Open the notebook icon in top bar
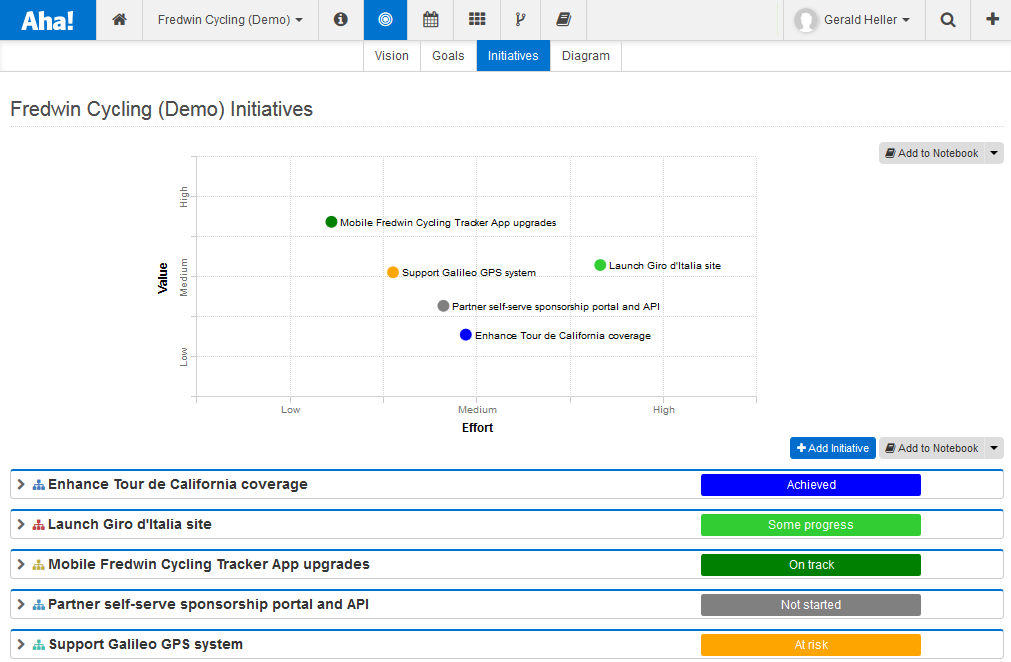This screenshot has height=662, width=1011. (x=564, y=20)
